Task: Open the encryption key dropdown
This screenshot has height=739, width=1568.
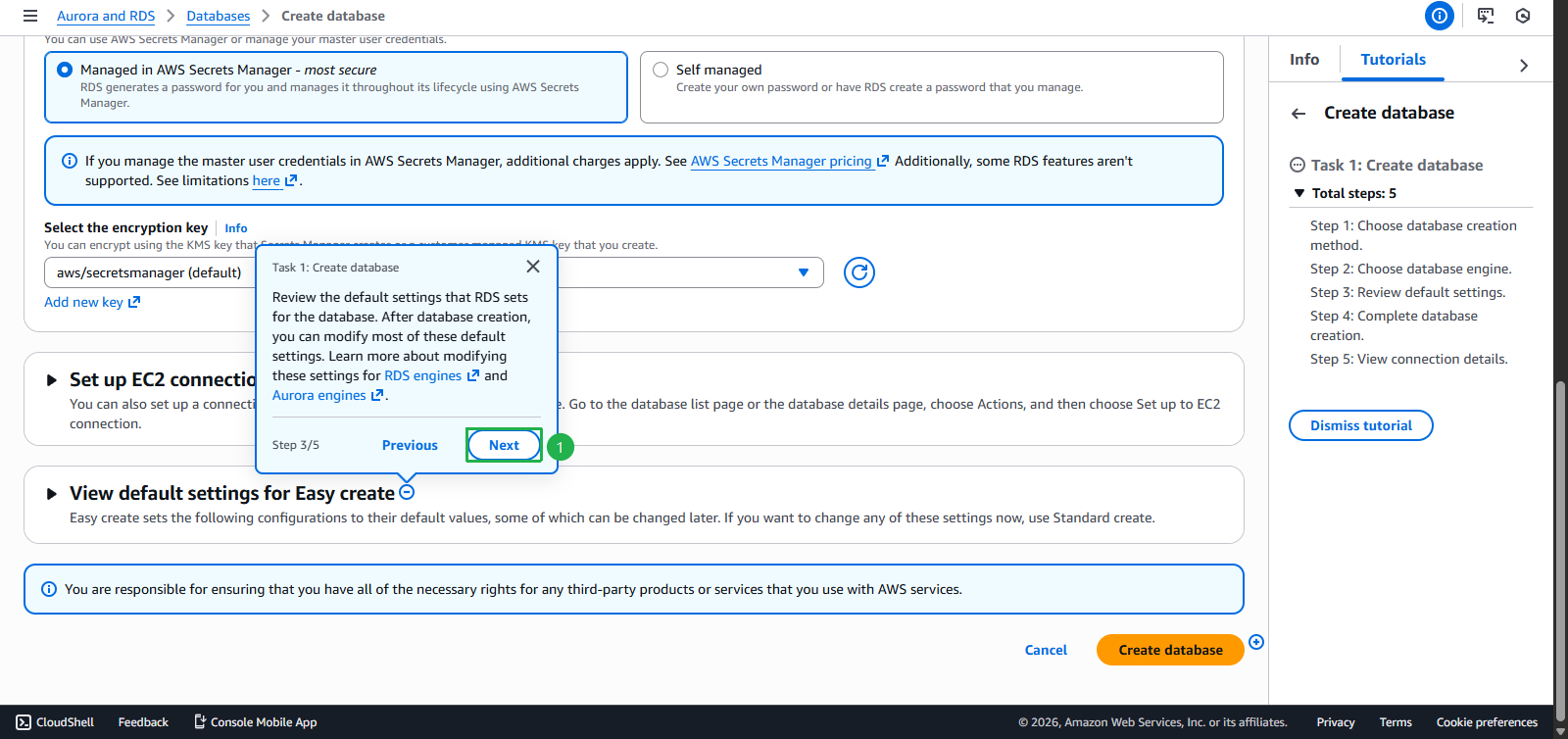Action: 803,272
